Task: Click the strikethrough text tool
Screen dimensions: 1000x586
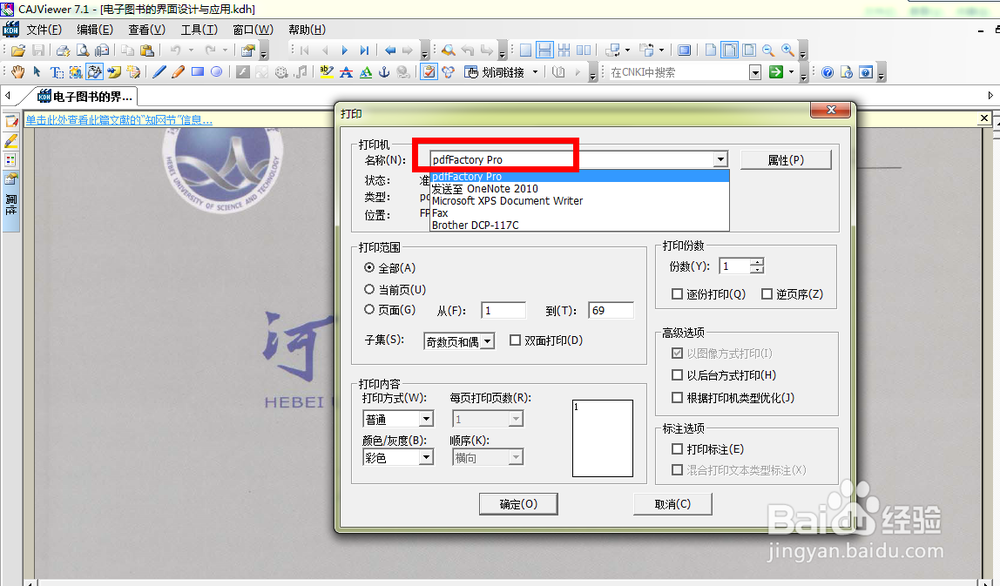Action: tap(346, 72)
